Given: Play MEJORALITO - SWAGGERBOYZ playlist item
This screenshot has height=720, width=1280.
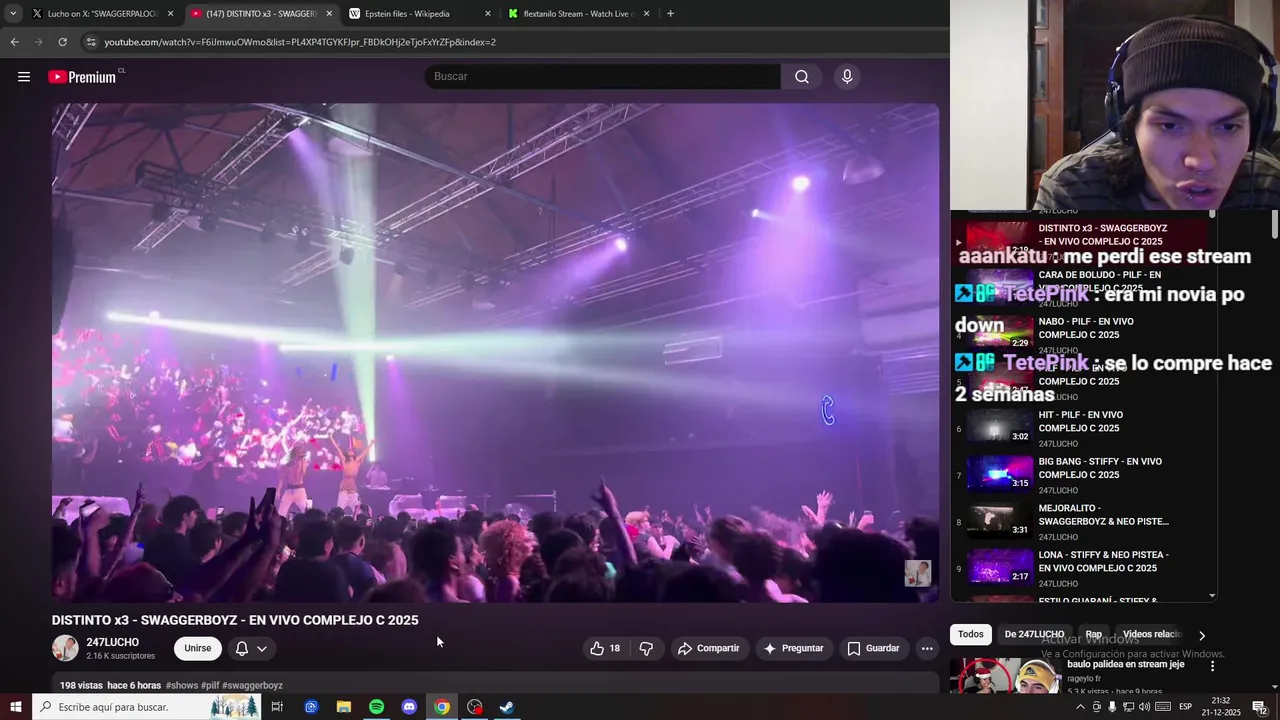Looking at the screenshot, I should 1085,521.
